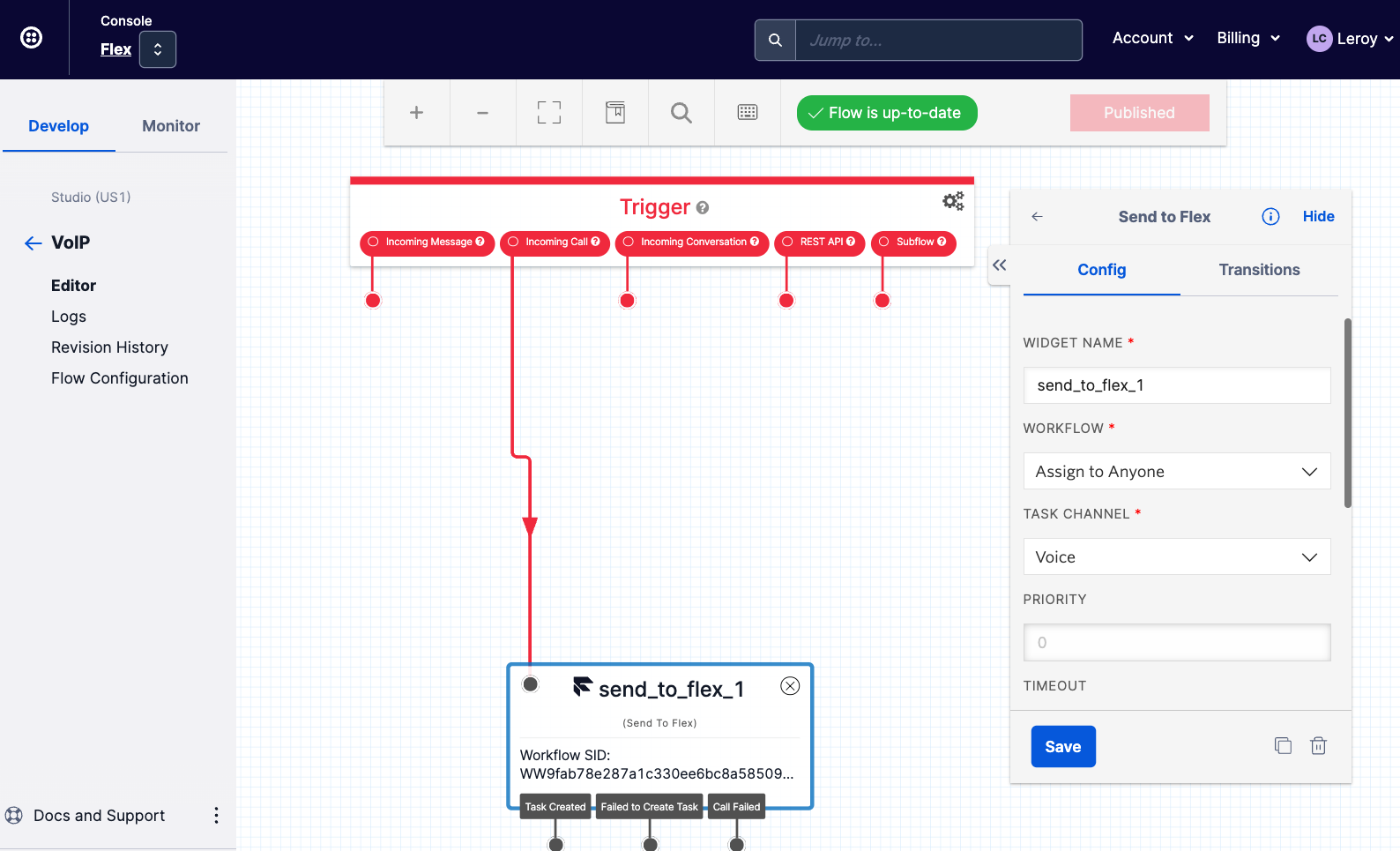Image resolution: width=1400 pixels, height=851 pixels.
Task: Switch to the Monitor tab
Action: tap(171, 126)
